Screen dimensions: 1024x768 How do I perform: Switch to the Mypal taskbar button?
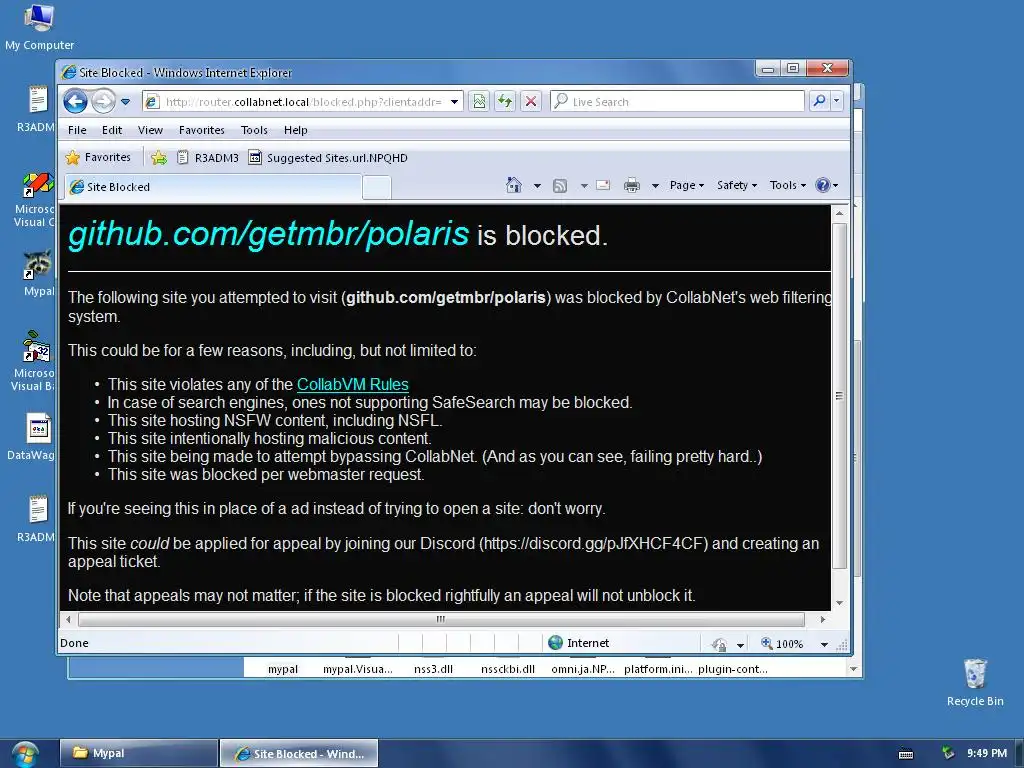(138, 753)
